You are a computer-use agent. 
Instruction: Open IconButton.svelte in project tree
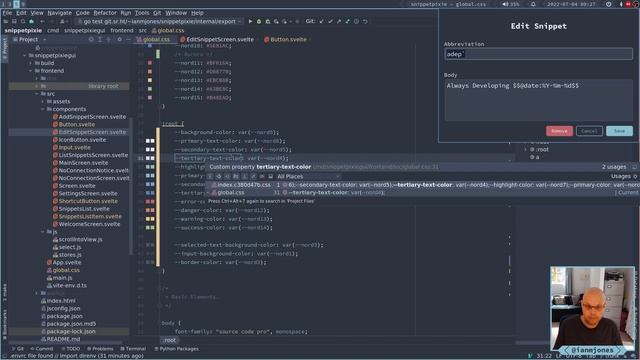(80, 140)
